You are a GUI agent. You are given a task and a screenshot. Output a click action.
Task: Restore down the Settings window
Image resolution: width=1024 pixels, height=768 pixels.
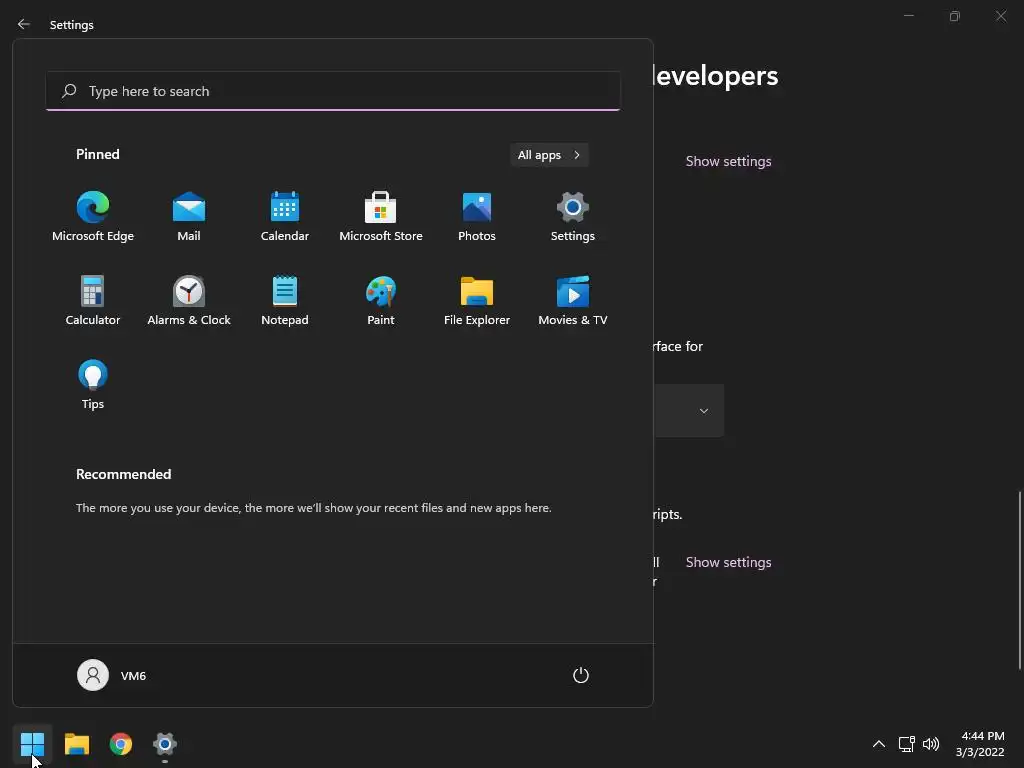point(955,16)
